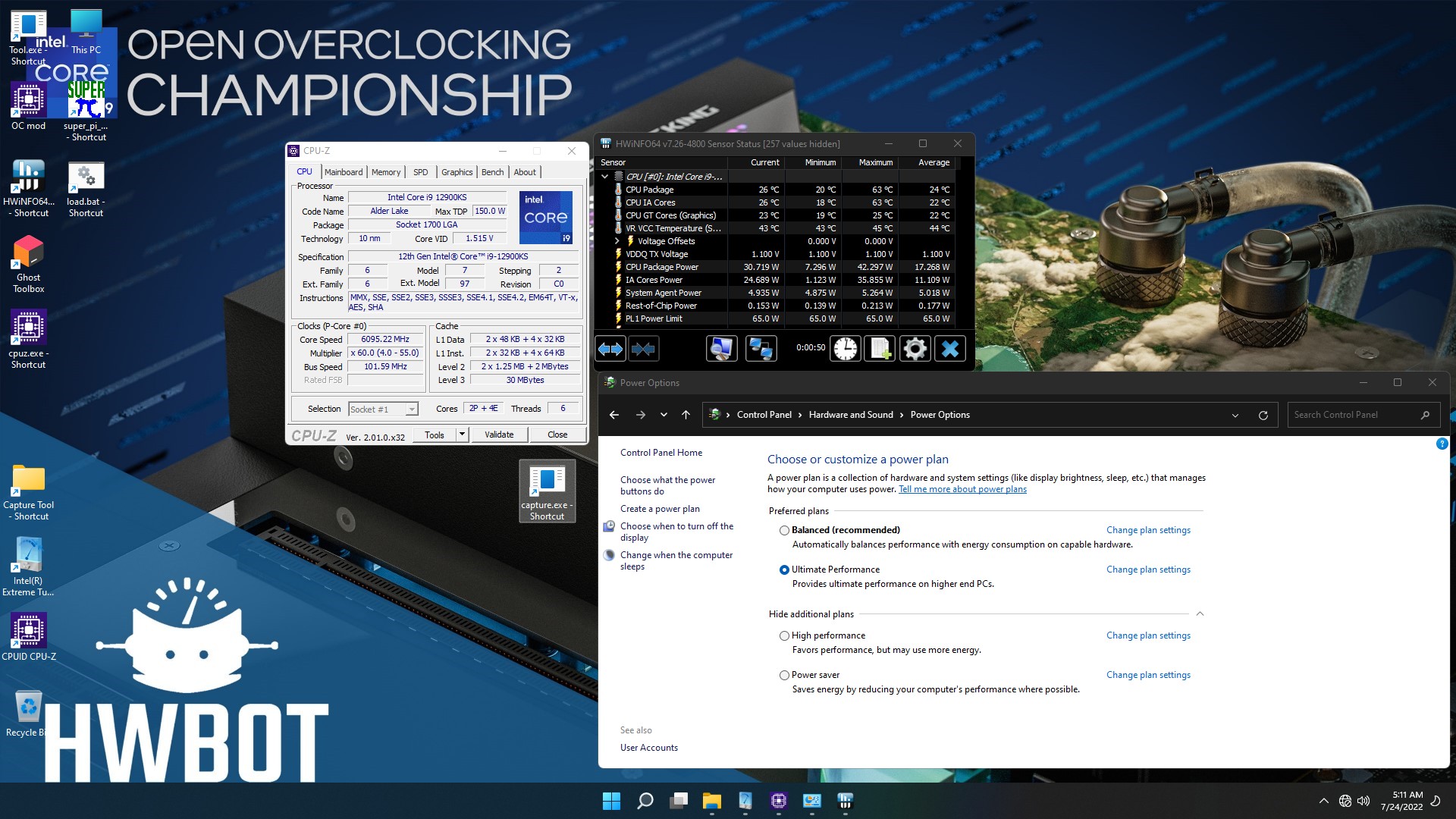
Task: Click HWiNFO blue X close-sensors icon
Action: (949, 349)
